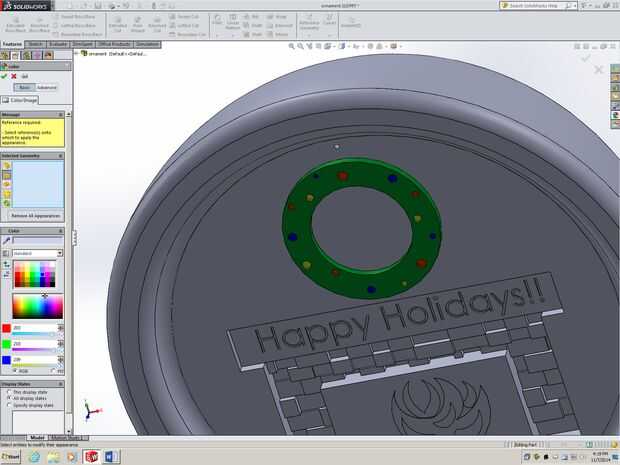This screenshot has height=465, width=620.
Task: Open SolidWorks Resources in the task pane
Action: (x=615, y=68)
